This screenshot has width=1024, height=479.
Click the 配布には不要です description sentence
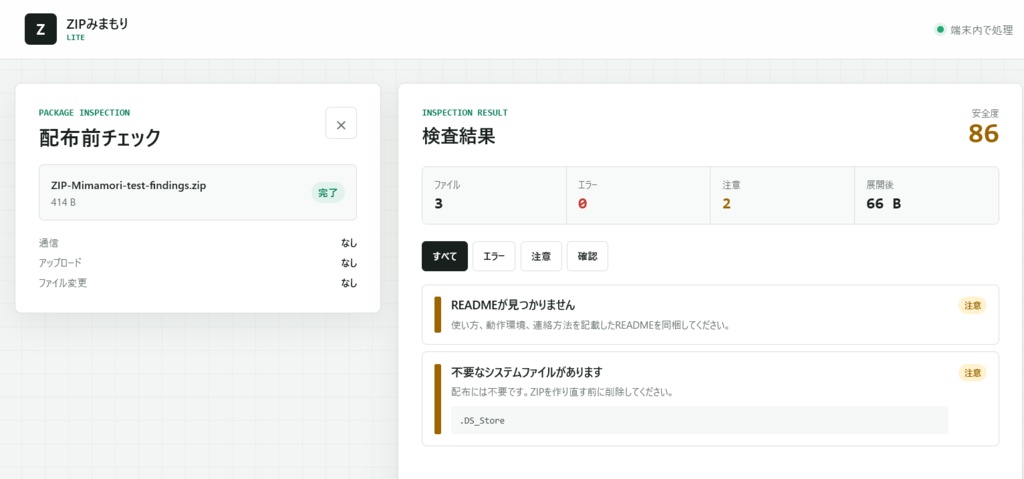562,393
